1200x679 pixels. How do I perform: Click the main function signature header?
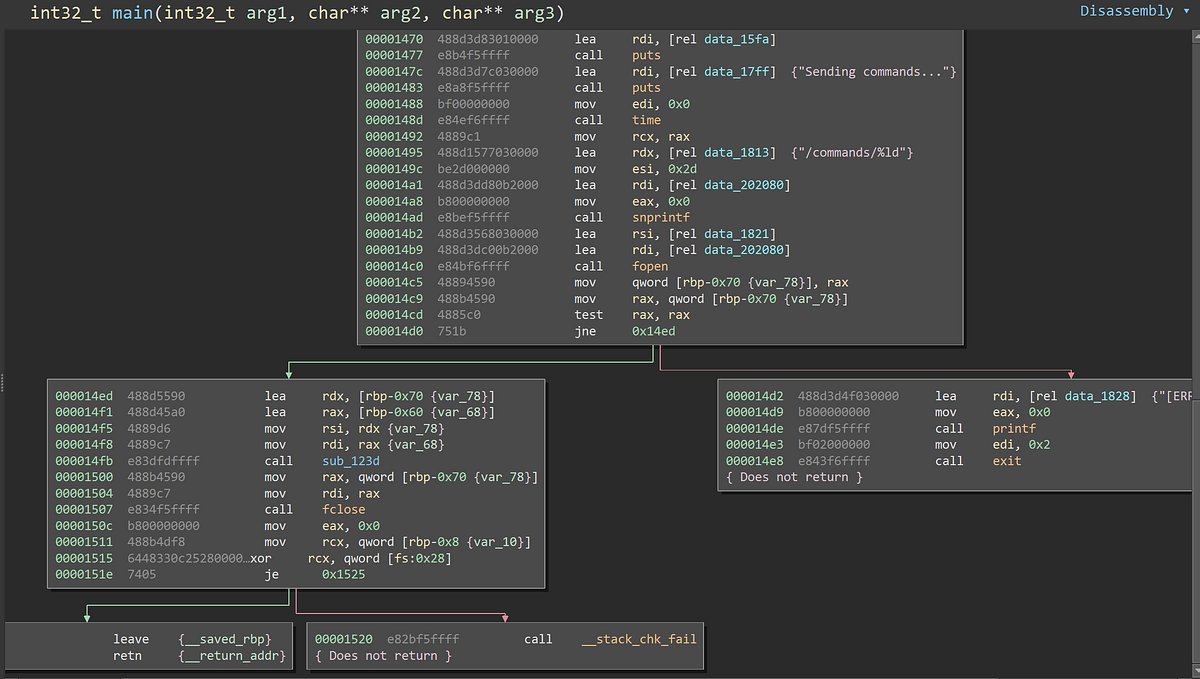[x=297, y=13]
